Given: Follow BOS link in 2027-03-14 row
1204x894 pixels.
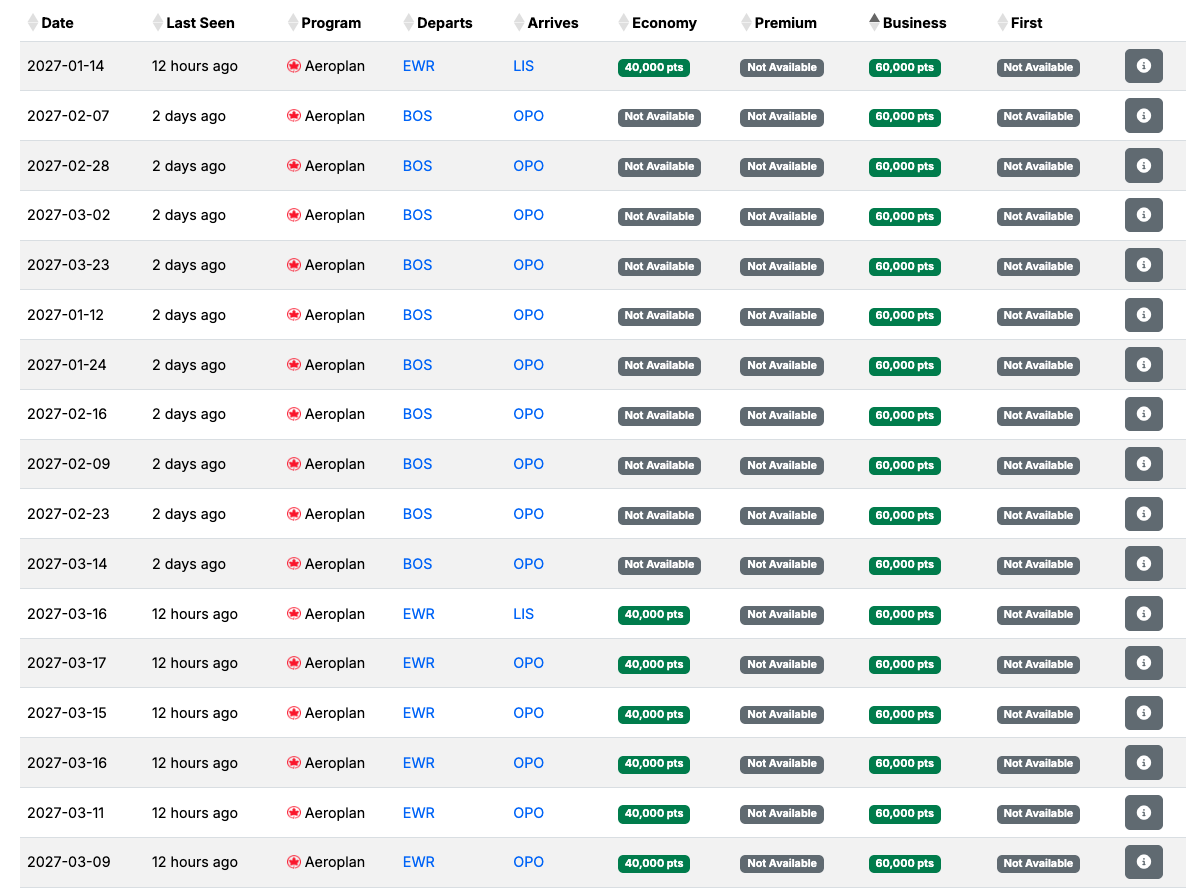Looking at the screenshot, I should [x=418, y=564].
